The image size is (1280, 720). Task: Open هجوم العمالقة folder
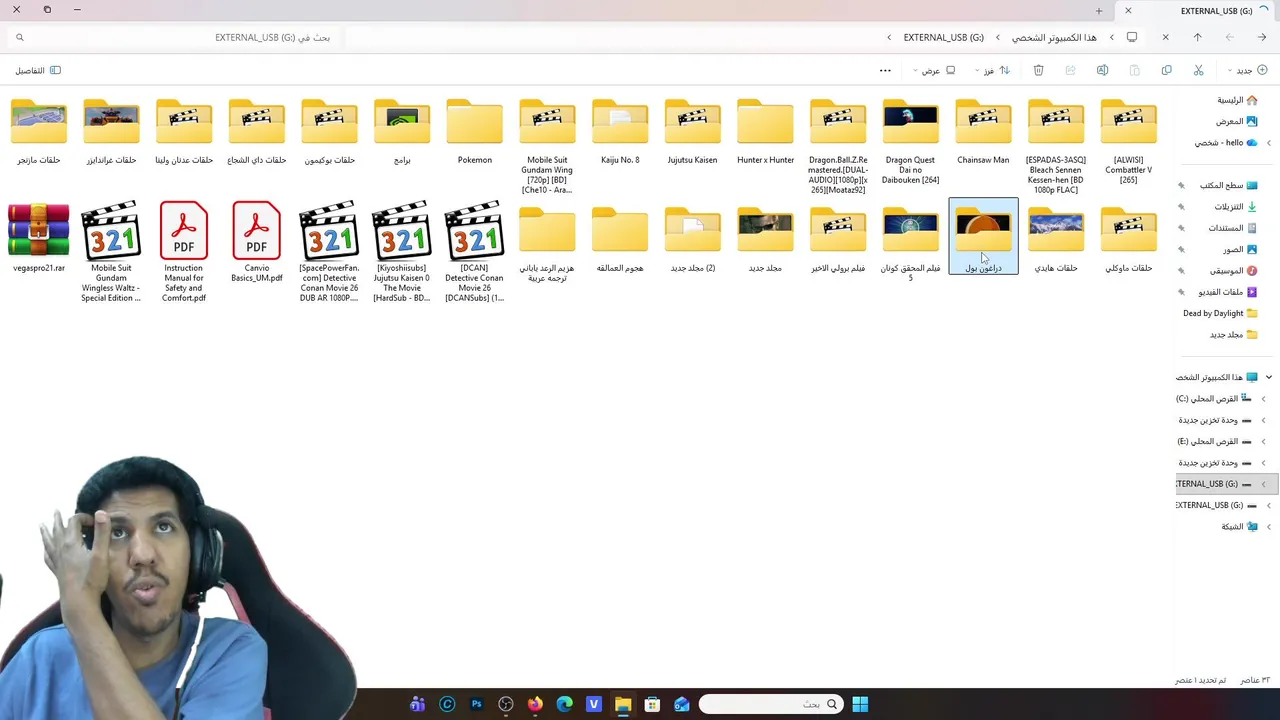(620, 240)
